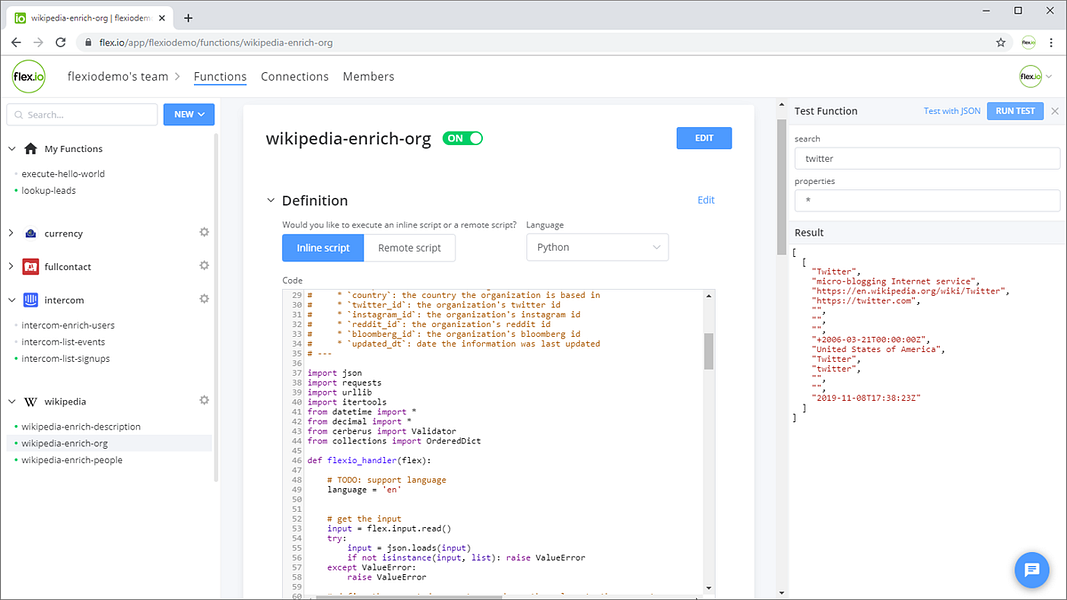Image resolution: width=1067 pixels, height=600 pixels.
Task: Open intercom-enrich-users function
Action: [x=68, y=325]
